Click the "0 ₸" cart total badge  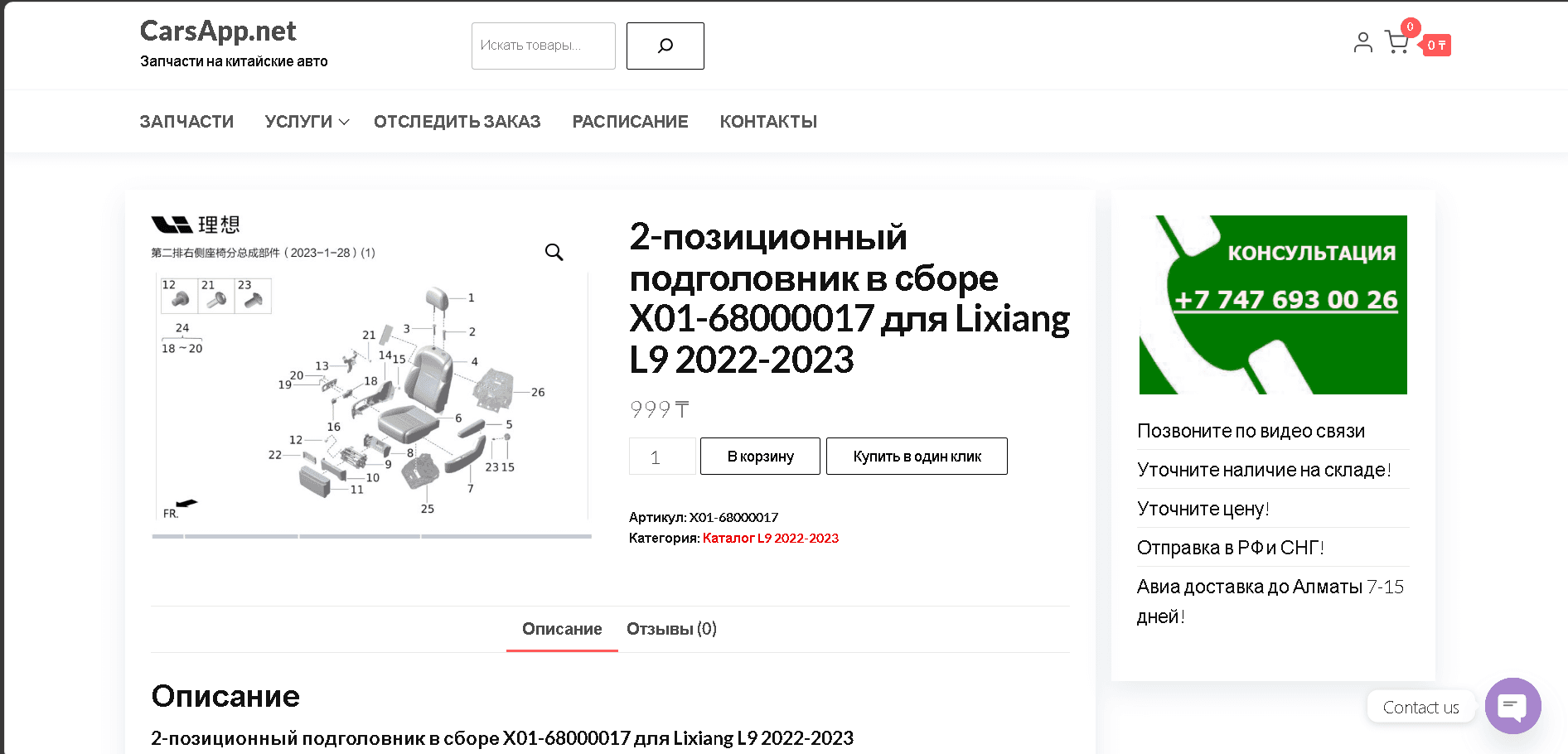tap(1436, 45)
